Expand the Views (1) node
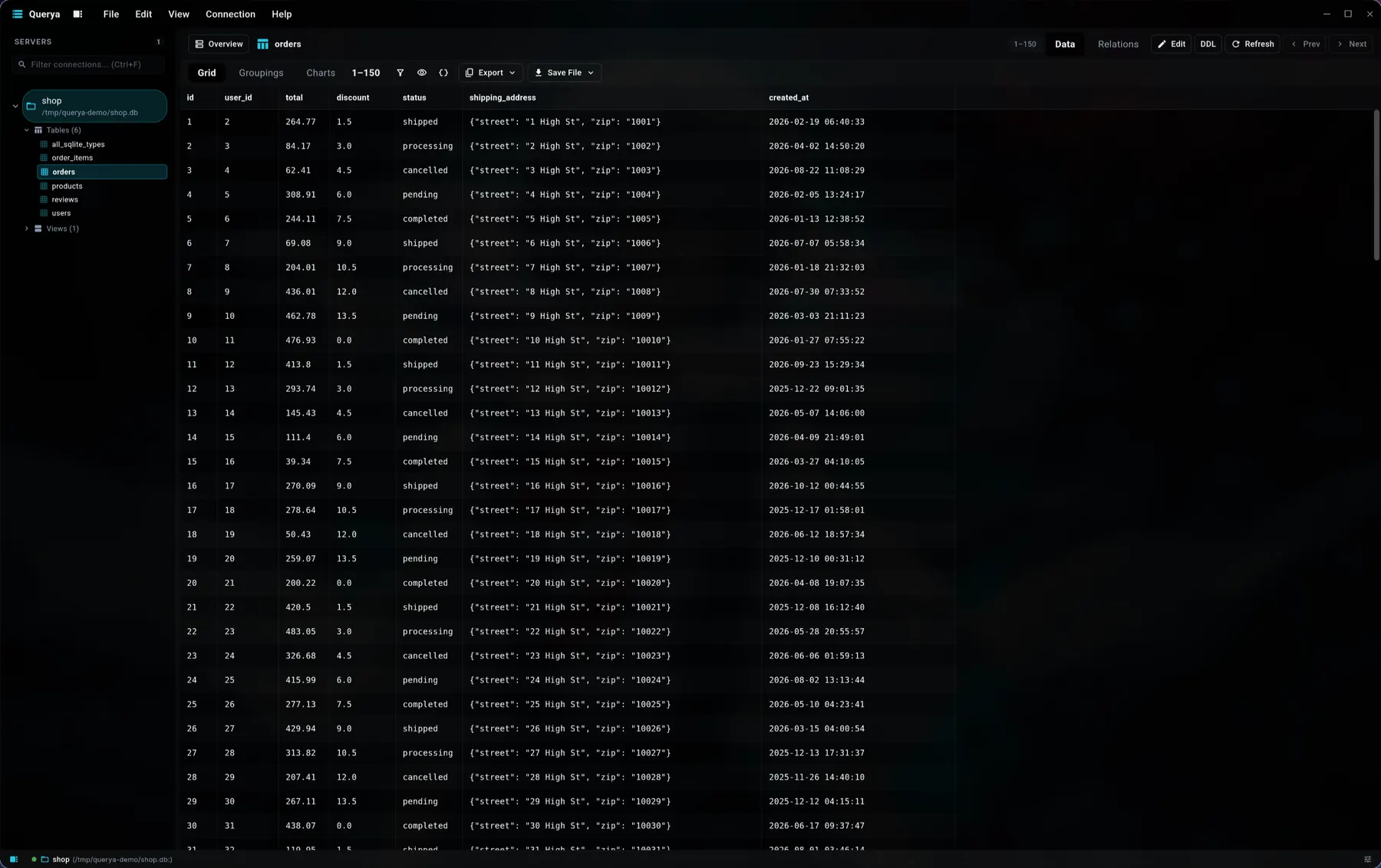 coord(27,229)
